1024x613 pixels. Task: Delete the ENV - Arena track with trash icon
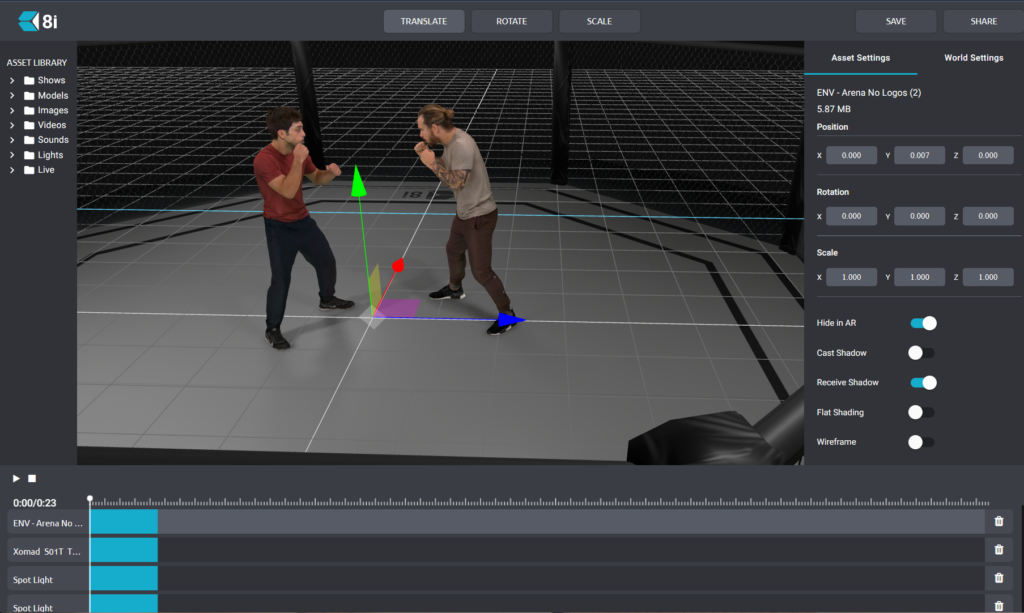pos(998,521)
